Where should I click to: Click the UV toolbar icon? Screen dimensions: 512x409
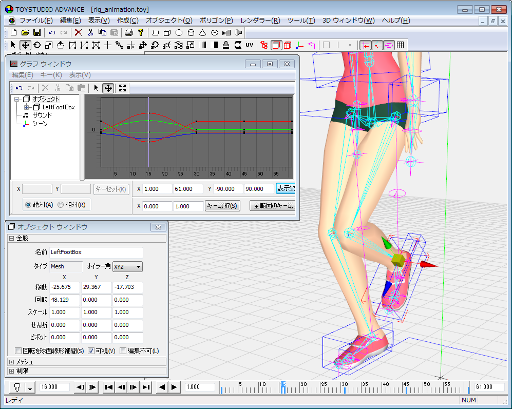click(249, 45)
